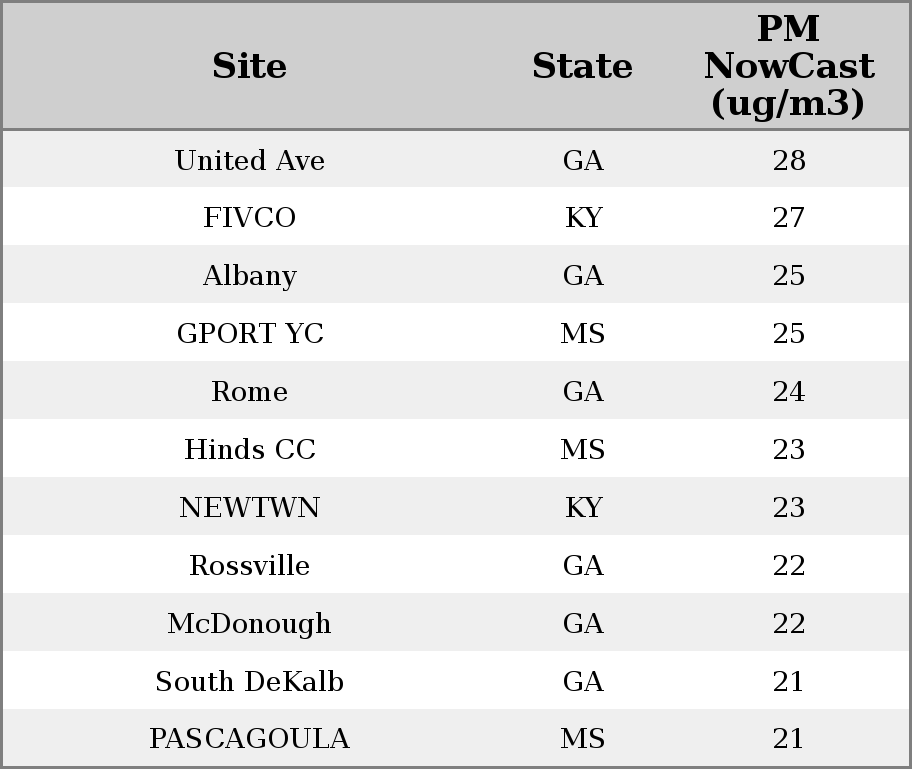
Task: Click the PM NowCast column header
Action: click(788, 66)
